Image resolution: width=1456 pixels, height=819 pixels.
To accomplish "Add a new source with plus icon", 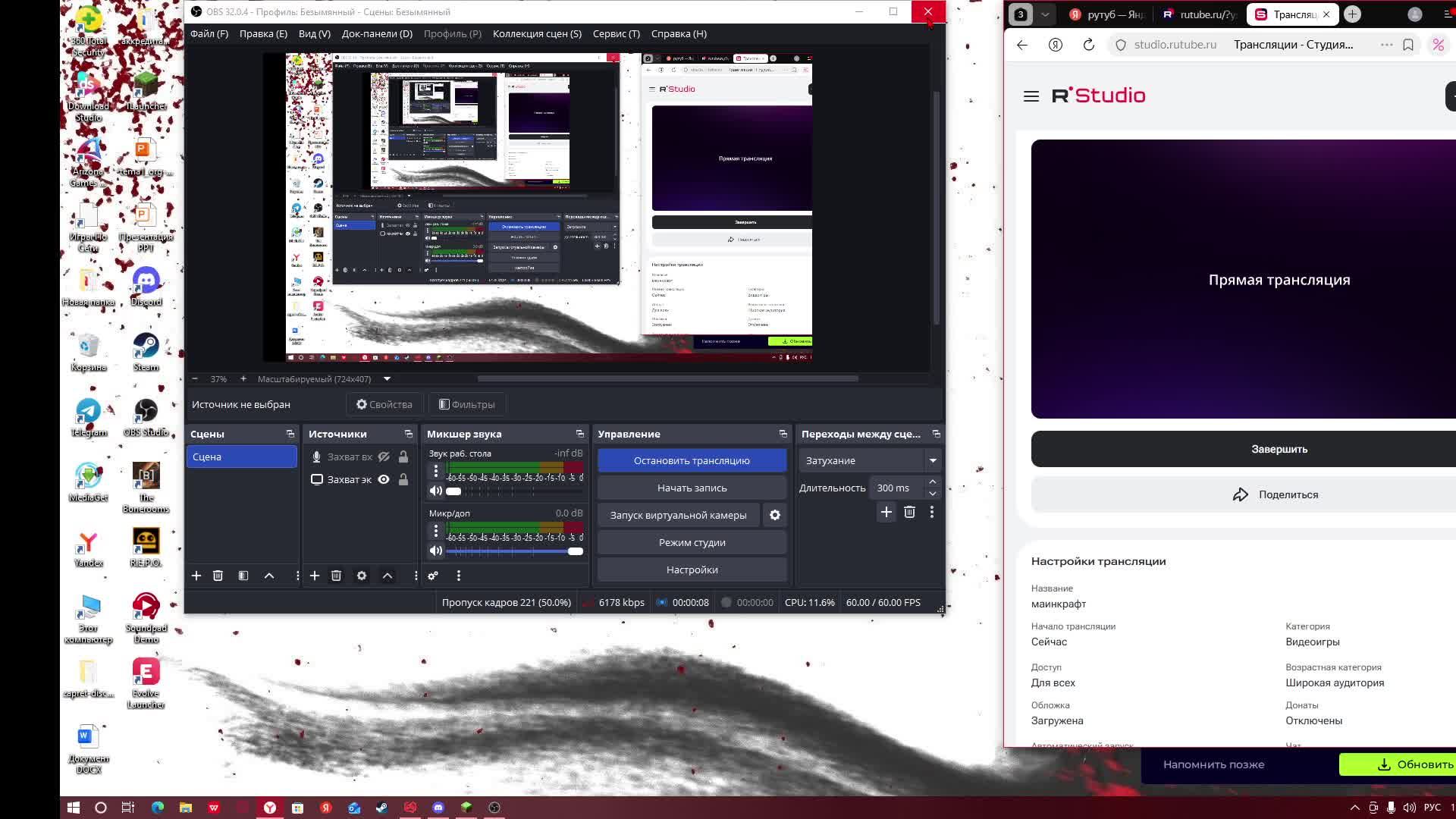I will 315,576.
